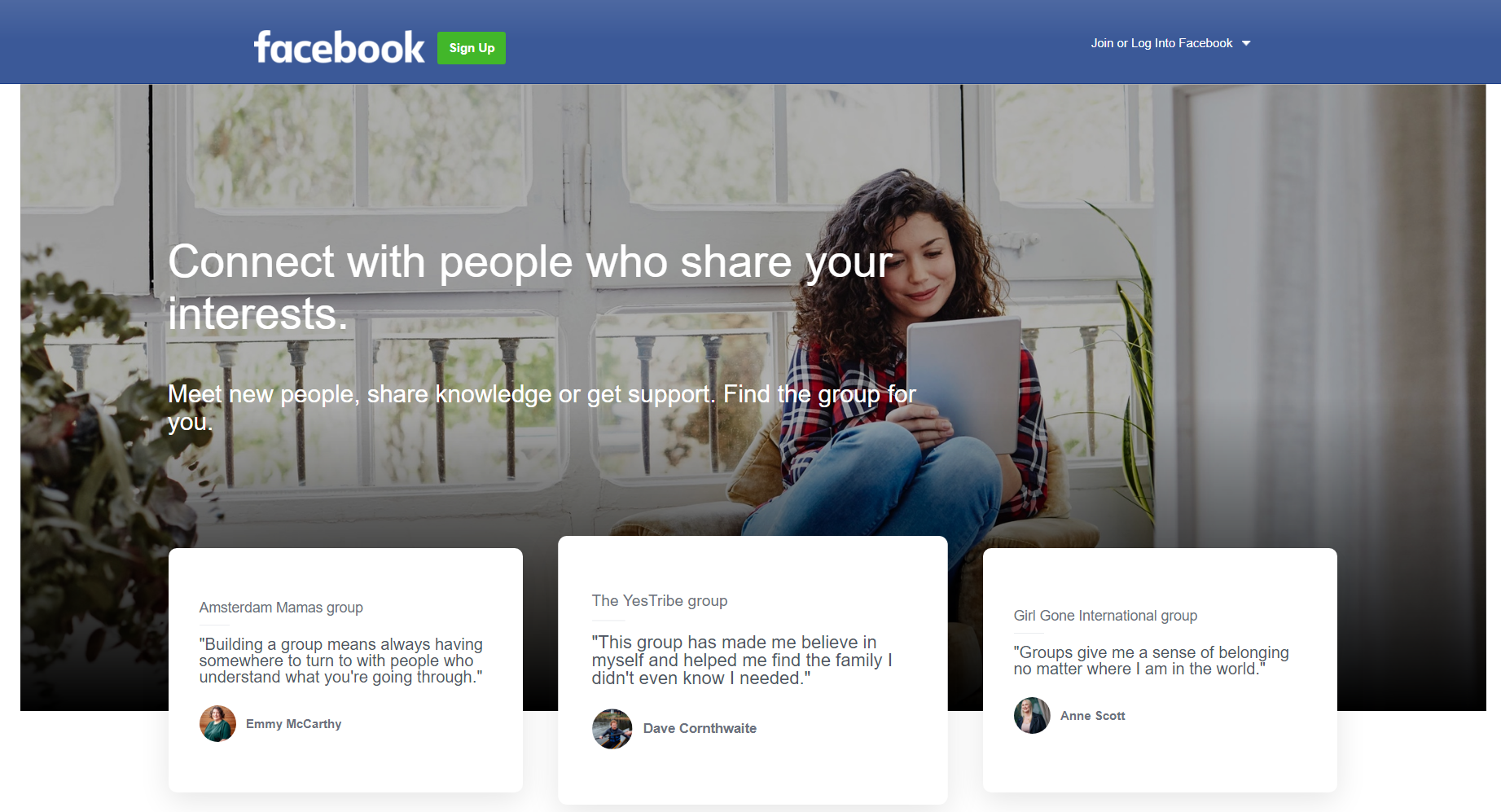1501x812 pixels.
Task: Click Dave Cornthwaite's profile picture
Action: [x=612, y=729]
